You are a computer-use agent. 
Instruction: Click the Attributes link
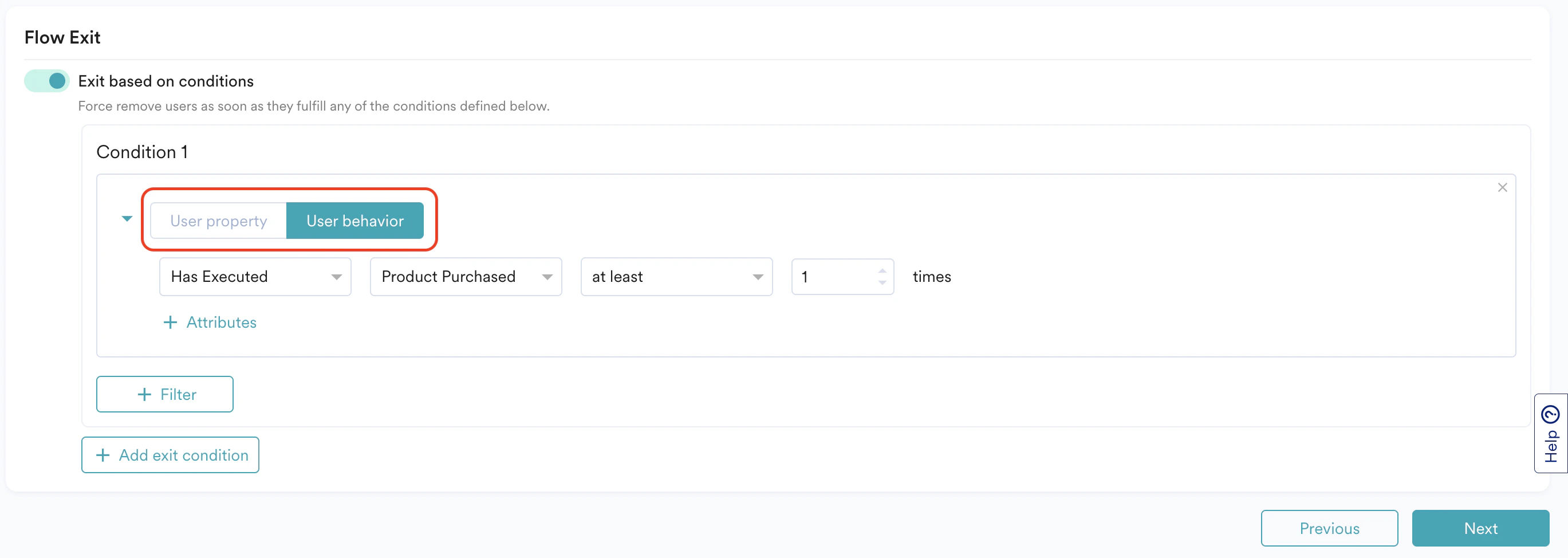pyautogui.click(x=221, y=322)
